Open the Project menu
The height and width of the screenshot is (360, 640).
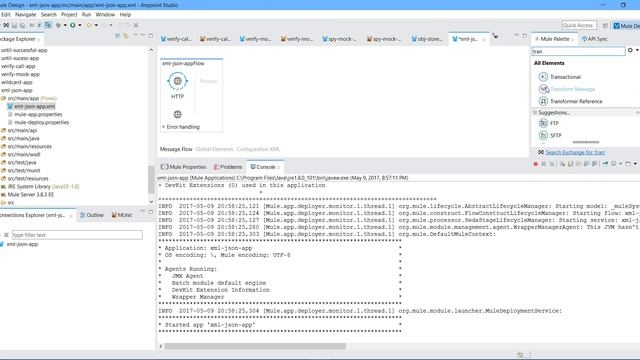69,14
